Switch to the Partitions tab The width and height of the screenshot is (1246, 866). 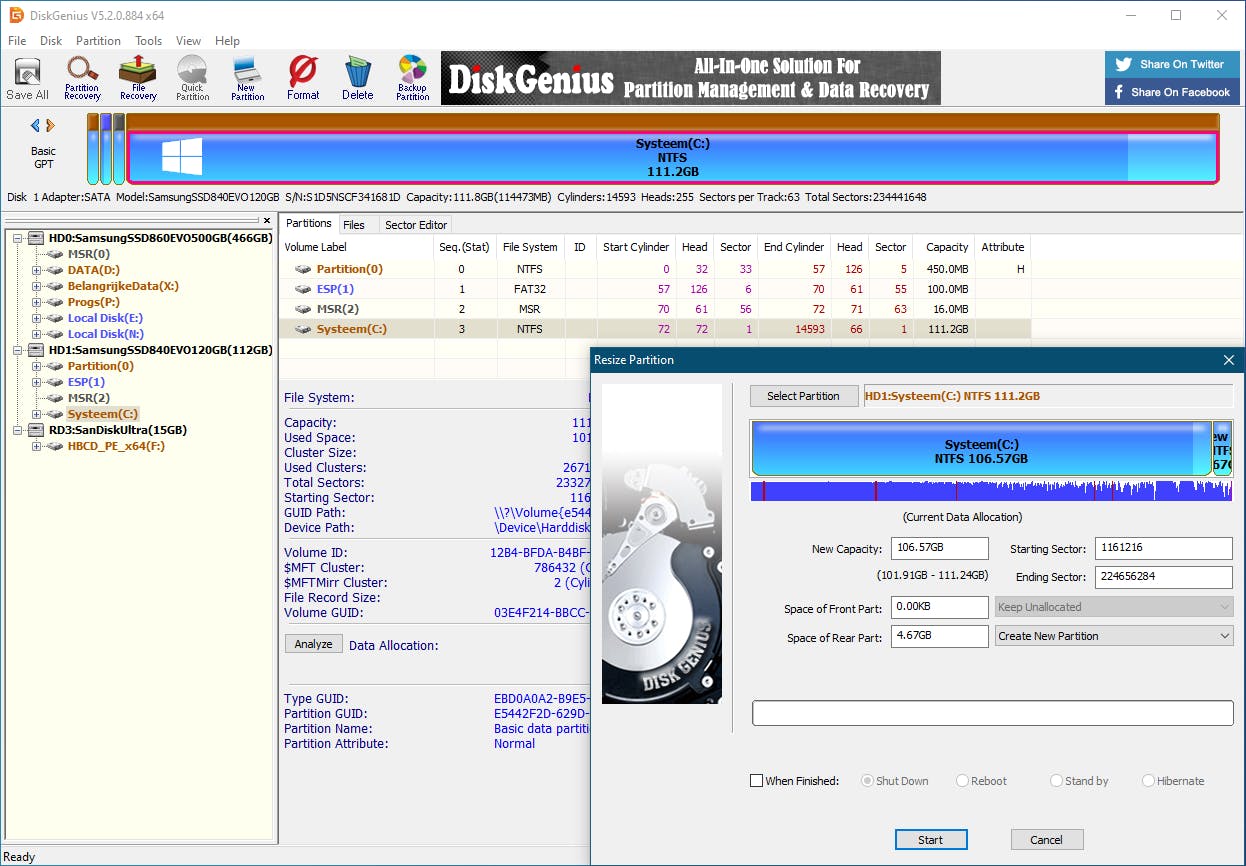308,224
